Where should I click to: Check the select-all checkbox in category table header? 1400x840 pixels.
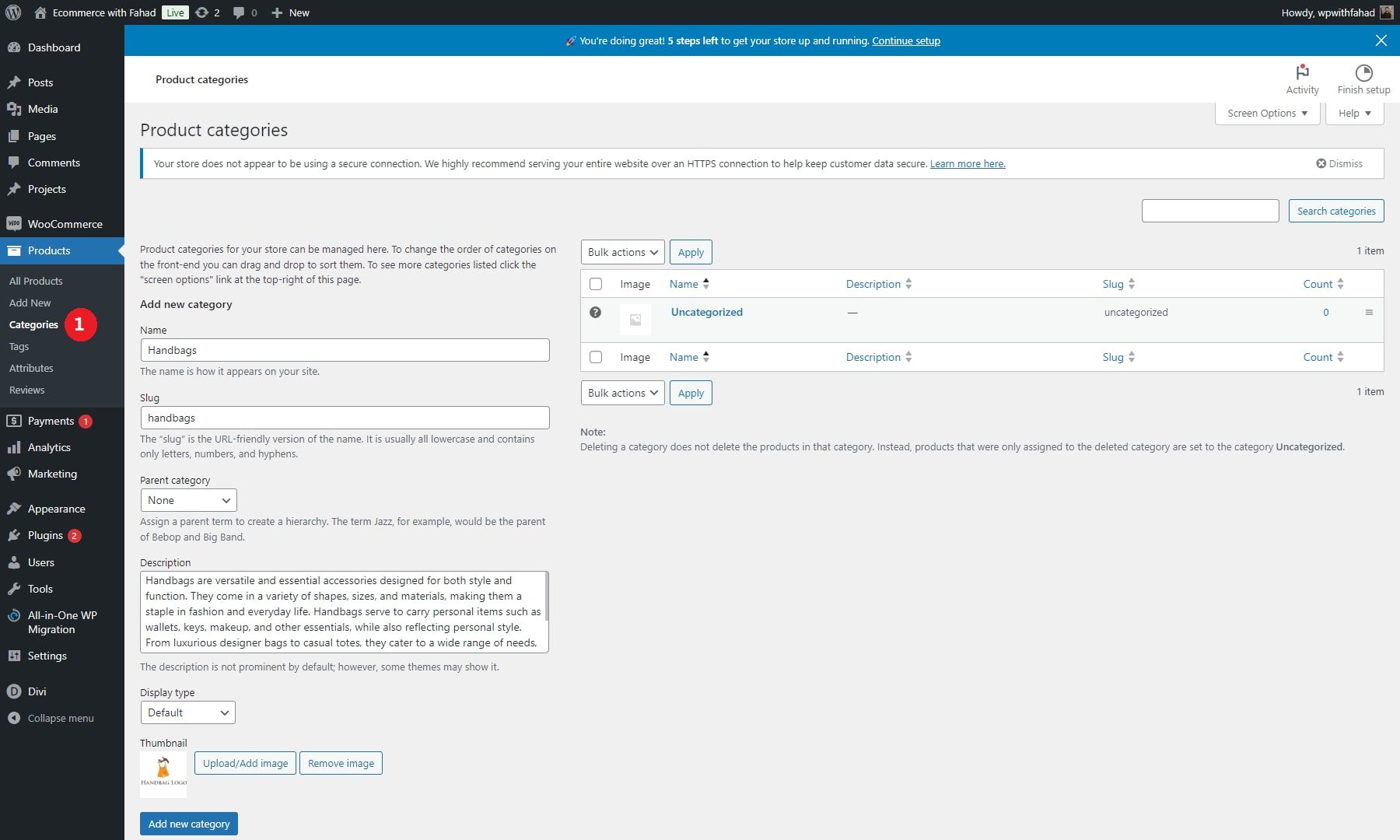(x=597, y=283)
